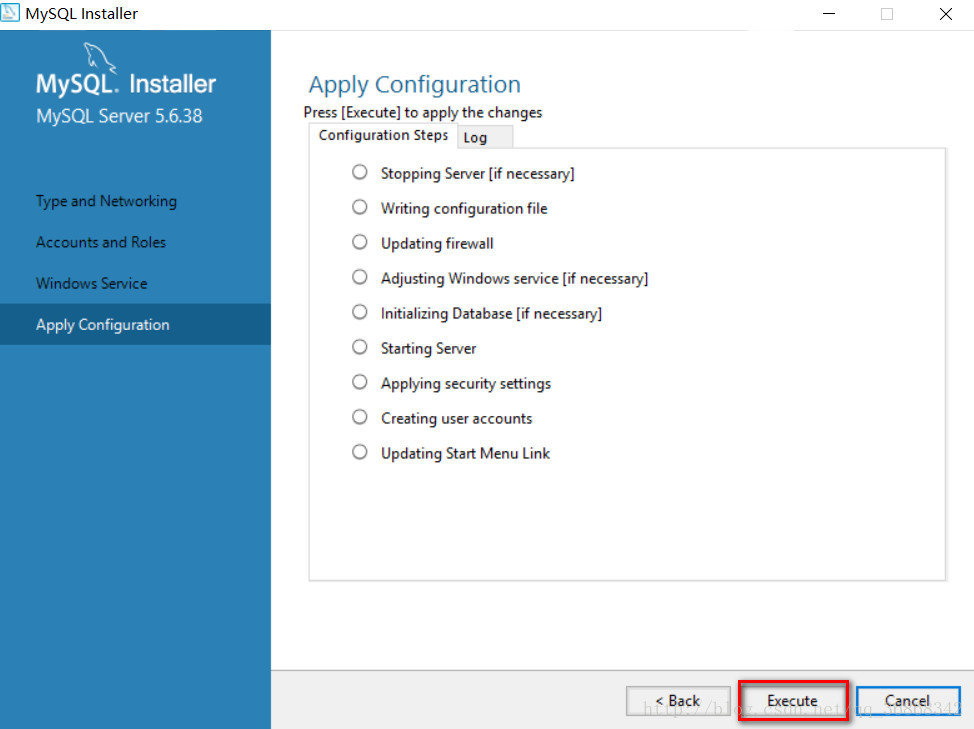Image resolution: width=974 pixels, height=729 pixels.
Task: Click the Starting Server status circle
Action: 360,347
